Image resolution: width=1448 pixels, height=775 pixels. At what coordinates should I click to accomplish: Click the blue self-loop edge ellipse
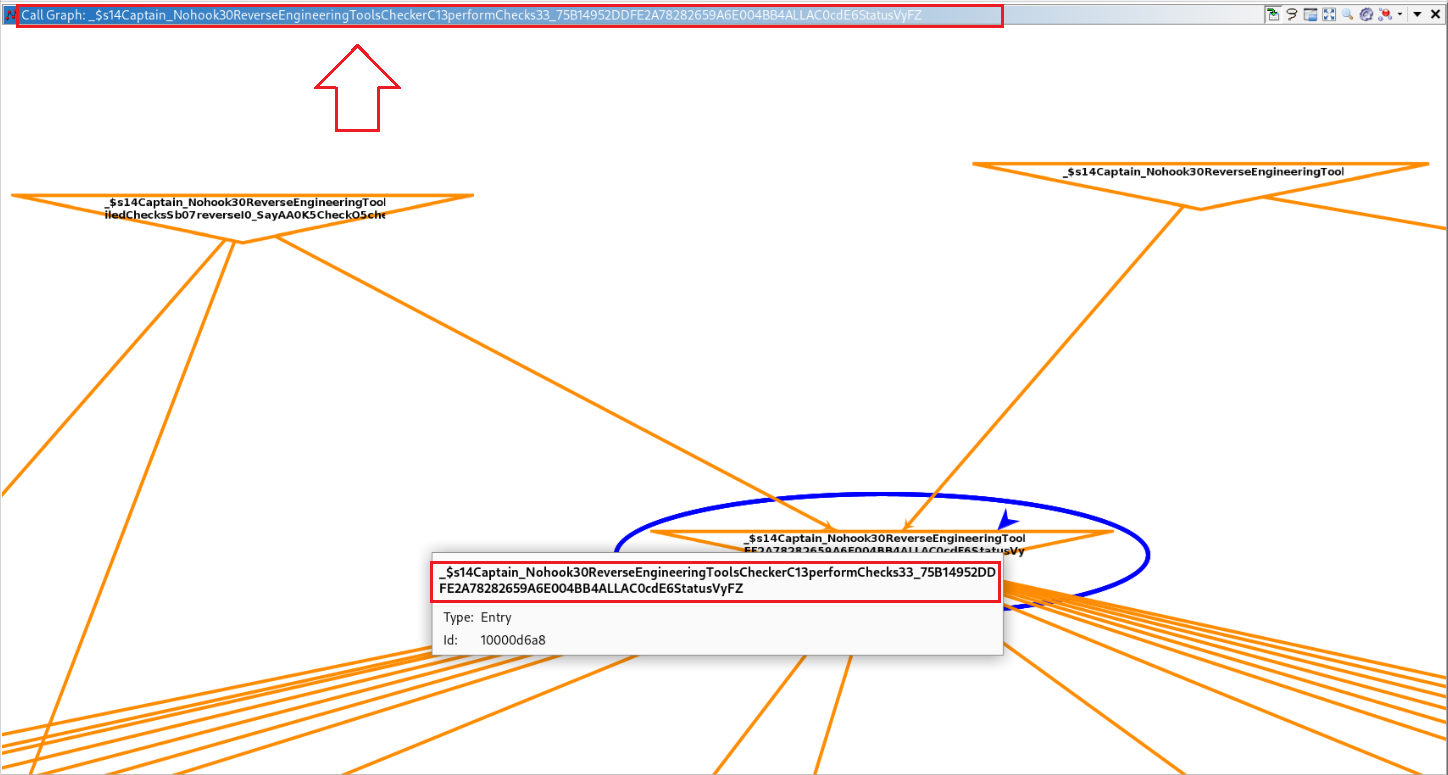pyautogui.click(x=1147, y=553)
